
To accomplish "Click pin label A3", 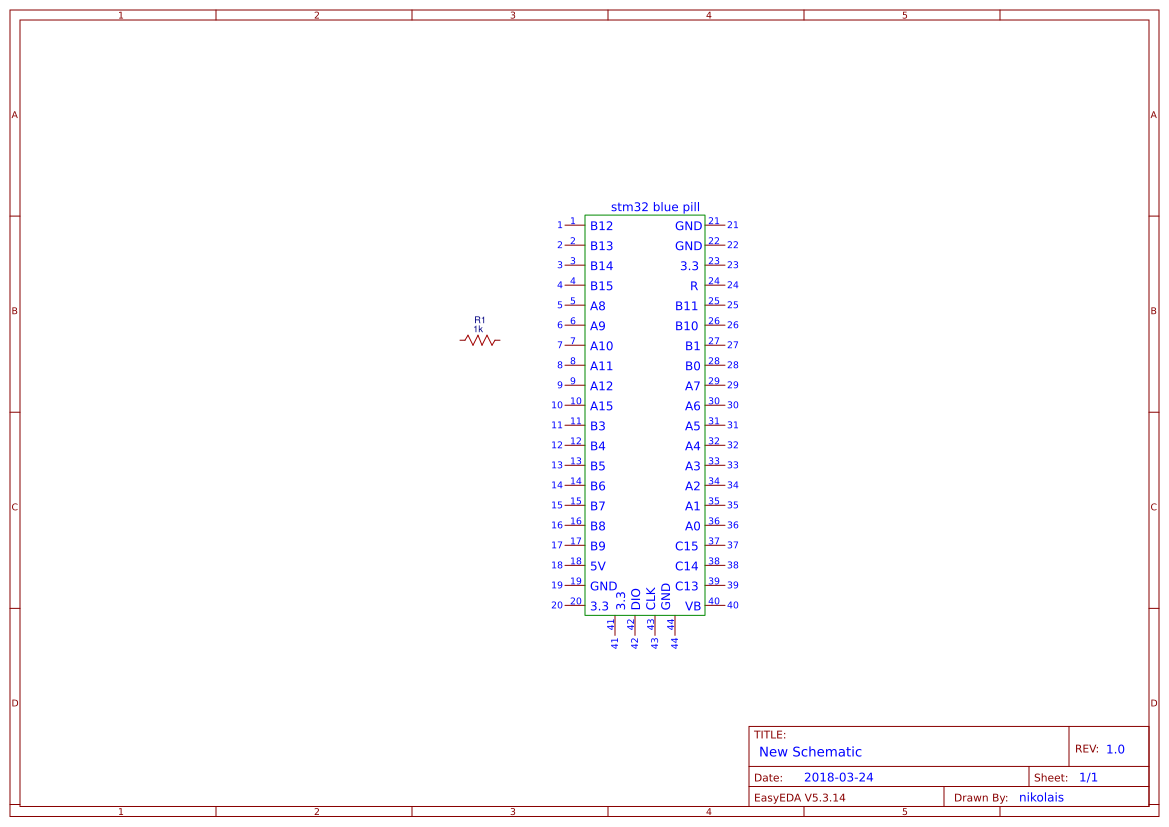I will 693,467.
